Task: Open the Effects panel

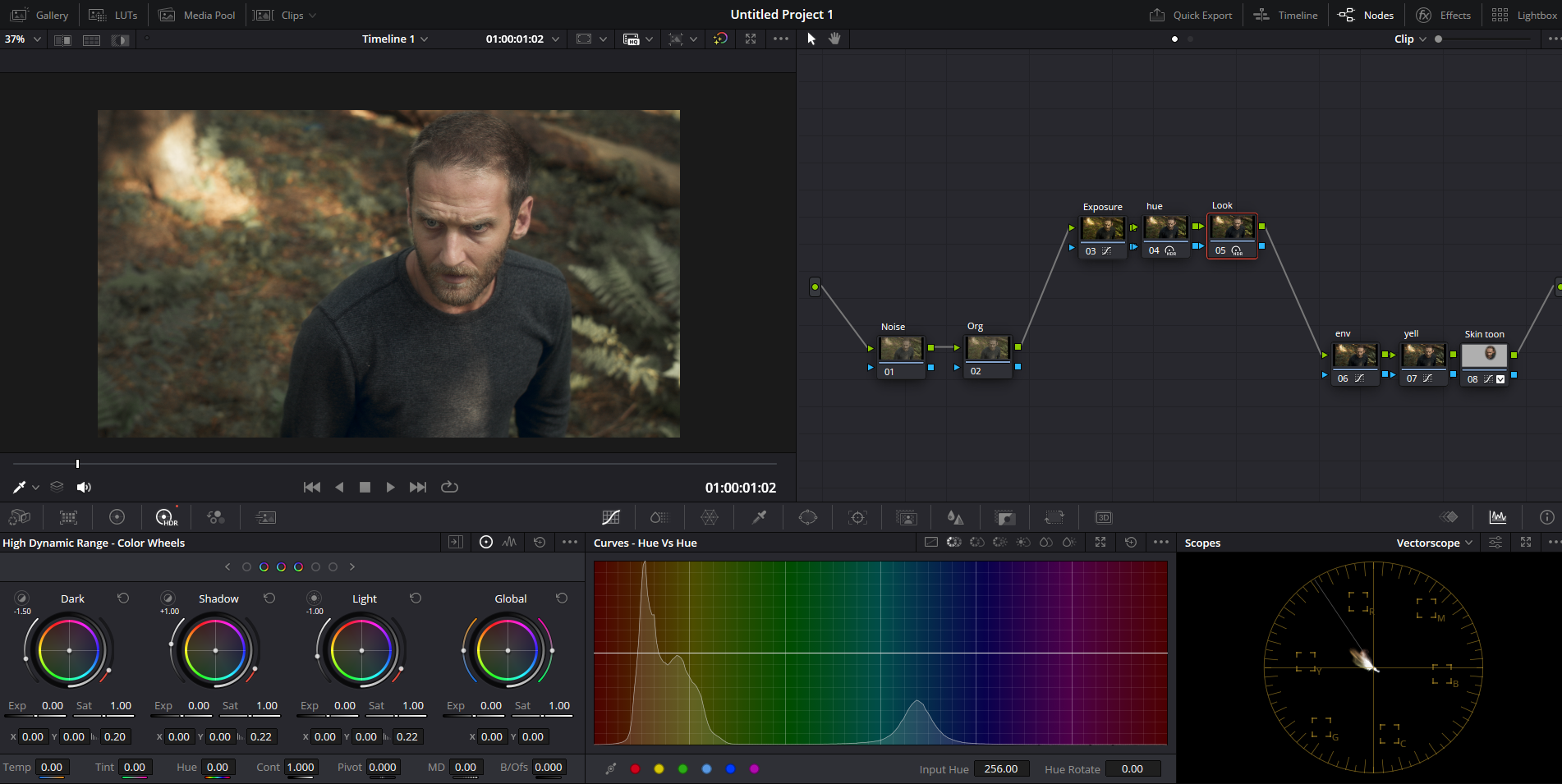Action: pos(1443,15)
